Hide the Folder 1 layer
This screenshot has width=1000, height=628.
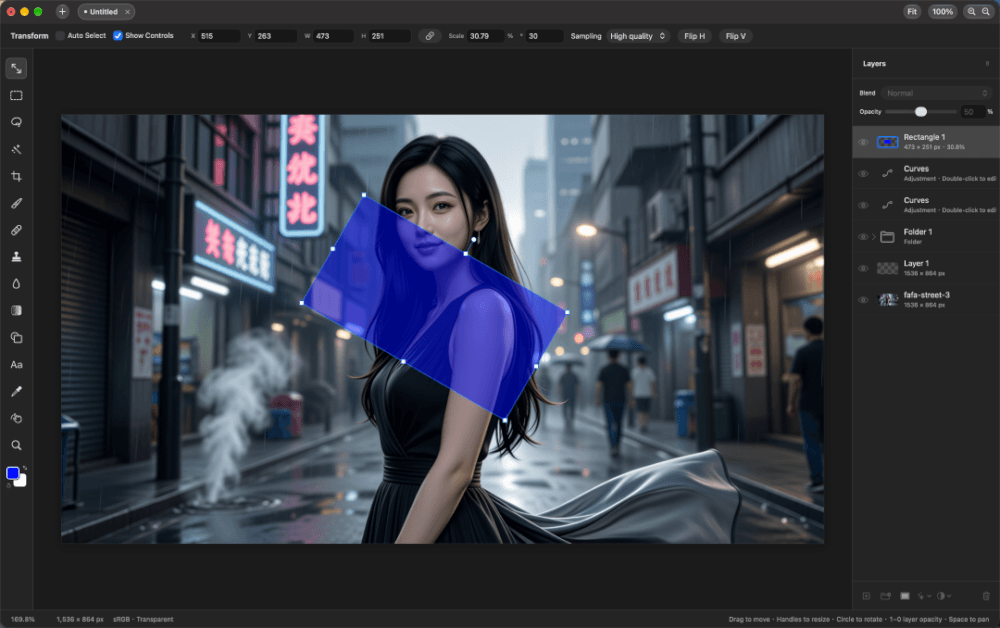click(864, 237)
